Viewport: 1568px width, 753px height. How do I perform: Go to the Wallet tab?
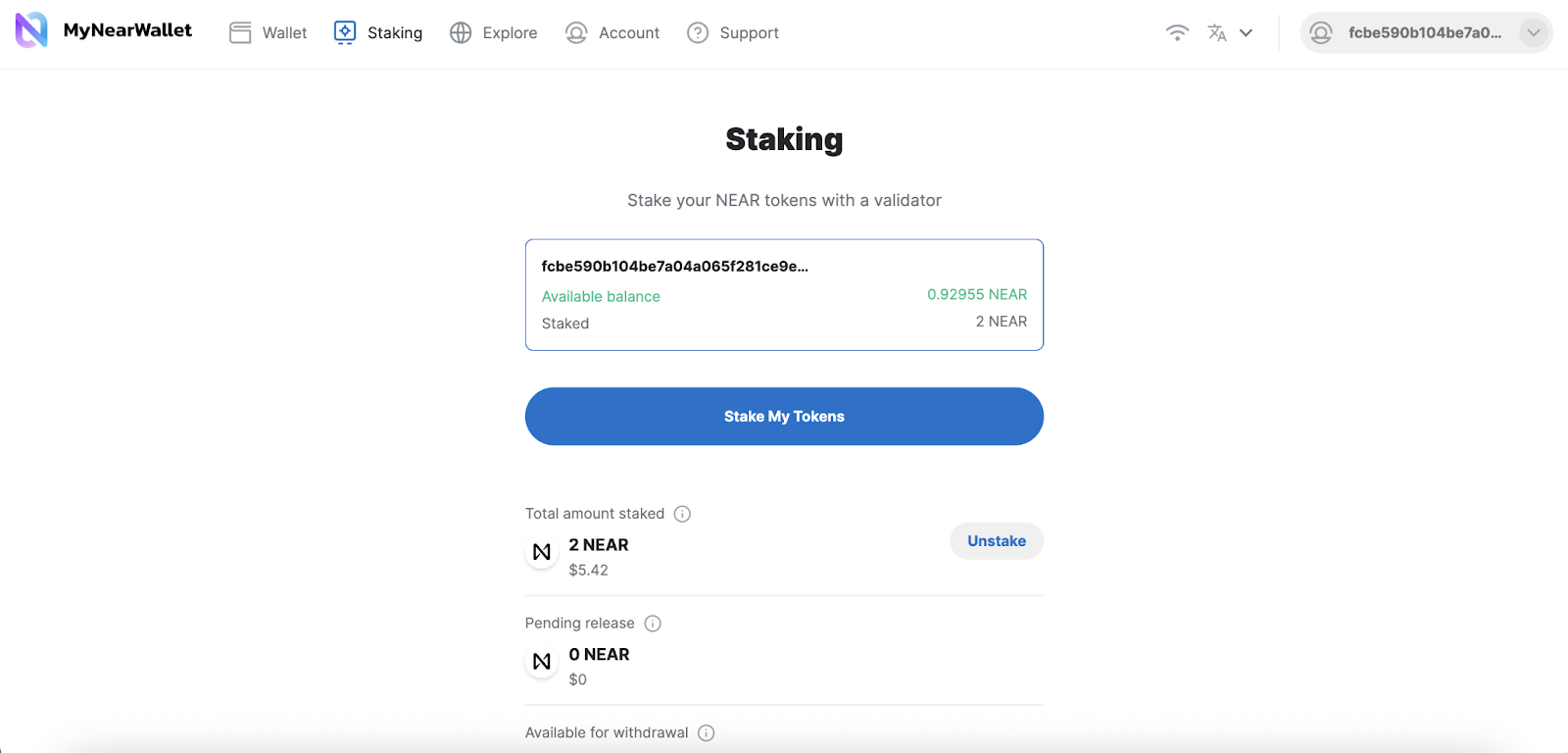[x=284, y=33]
